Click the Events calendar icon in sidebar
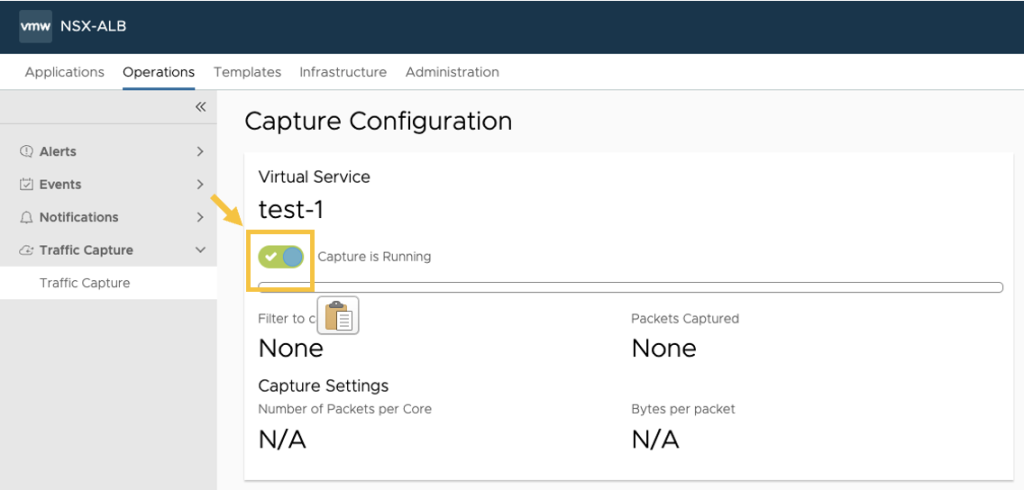1024x490 pixels. pos(27,185)
